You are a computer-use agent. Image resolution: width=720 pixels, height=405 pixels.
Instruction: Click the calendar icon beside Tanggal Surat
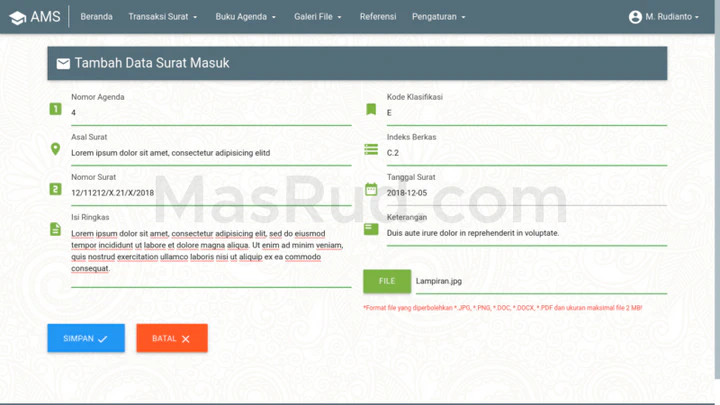coord(371,189)
